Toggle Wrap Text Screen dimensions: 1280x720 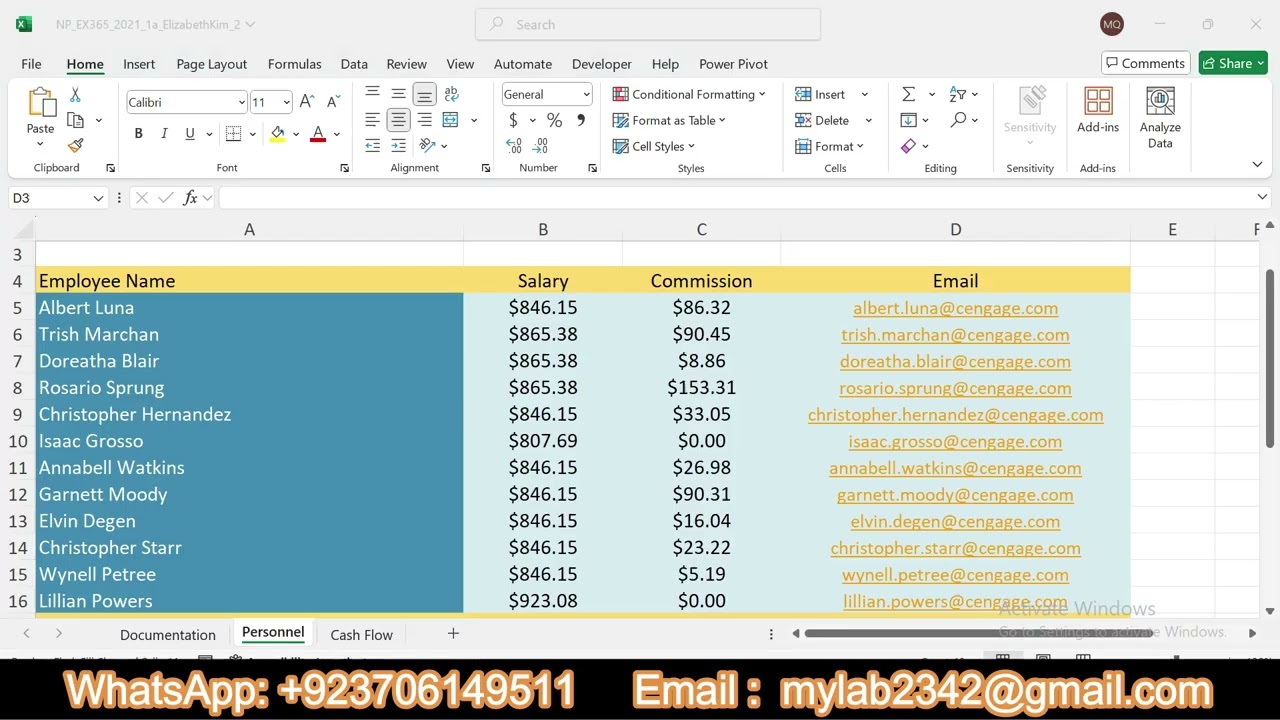[x=451, y=94]
